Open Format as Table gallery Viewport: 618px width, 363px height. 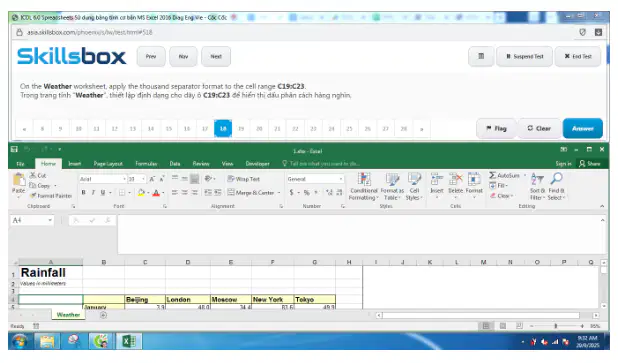pyautogui.click(x=392, y=186)
